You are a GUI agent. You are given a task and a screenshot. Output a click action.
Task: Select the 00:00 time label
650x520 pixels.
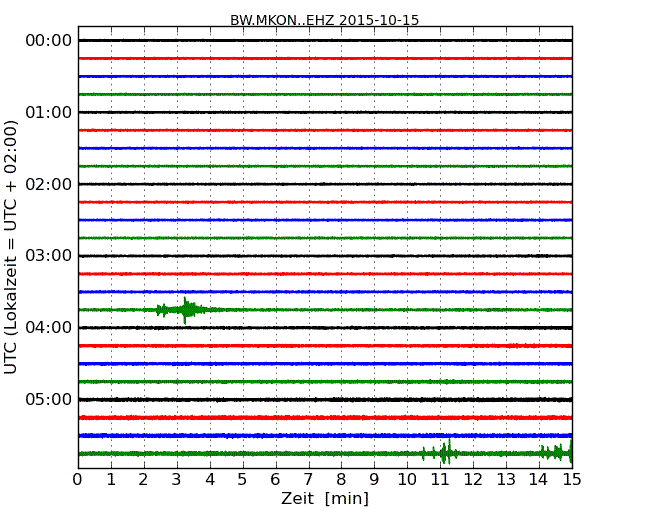[x=49, y=41]
